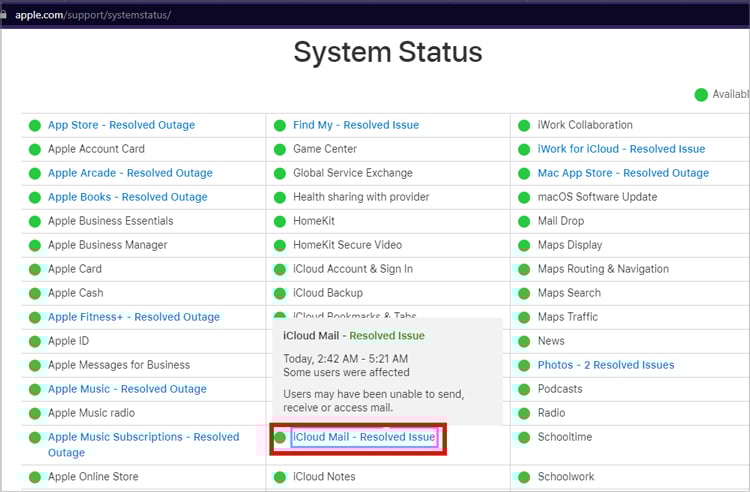
Task: Open Mac App Store Resolved Outage
Action: point(623,173)
